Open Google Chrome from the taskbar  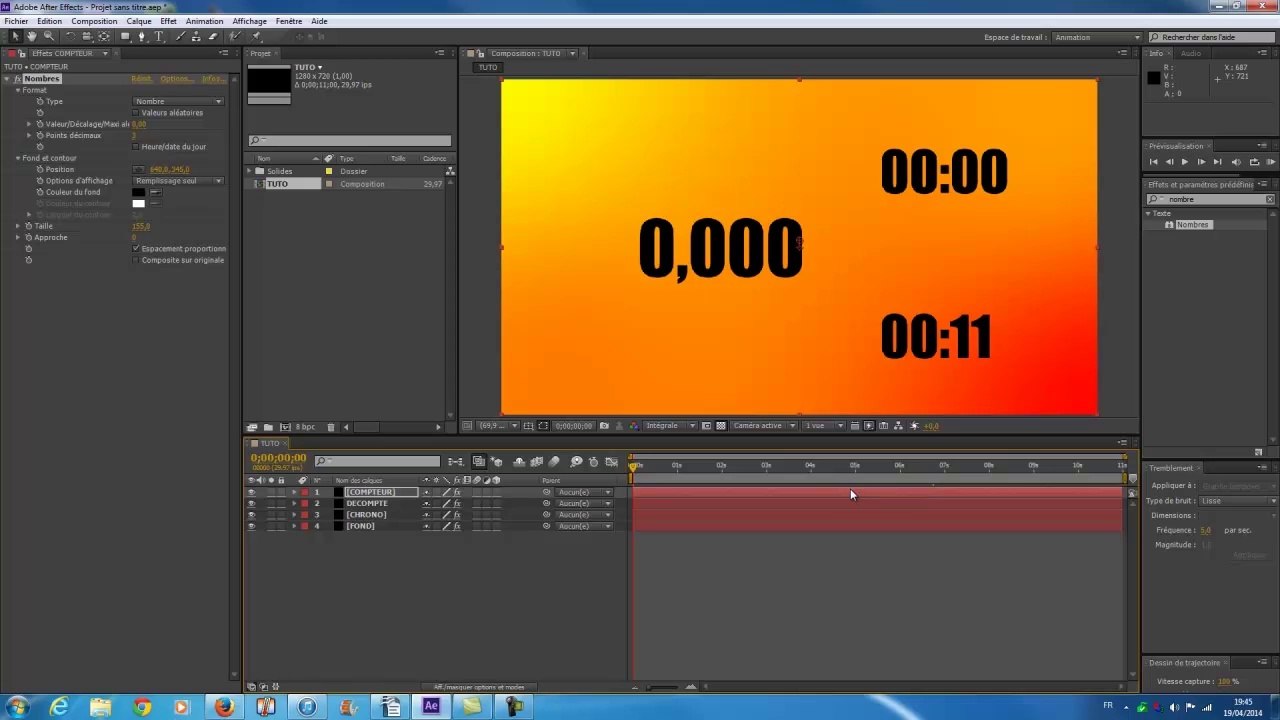pyautogui.click(x=142, y=707)
